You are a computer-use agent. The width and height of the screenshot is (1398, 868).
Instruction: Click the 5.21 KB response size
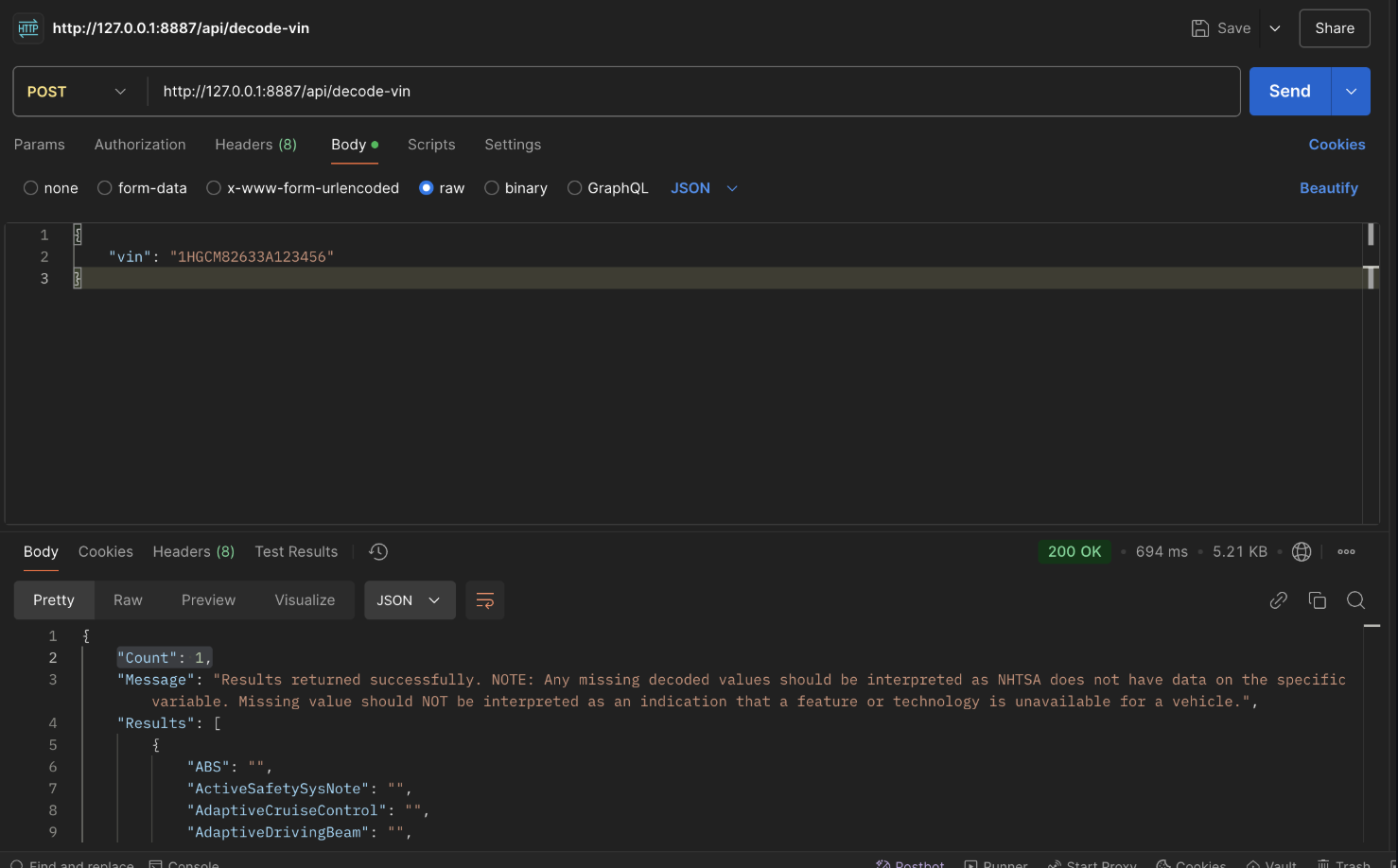pyautogui.click(x=1240, y=552)
